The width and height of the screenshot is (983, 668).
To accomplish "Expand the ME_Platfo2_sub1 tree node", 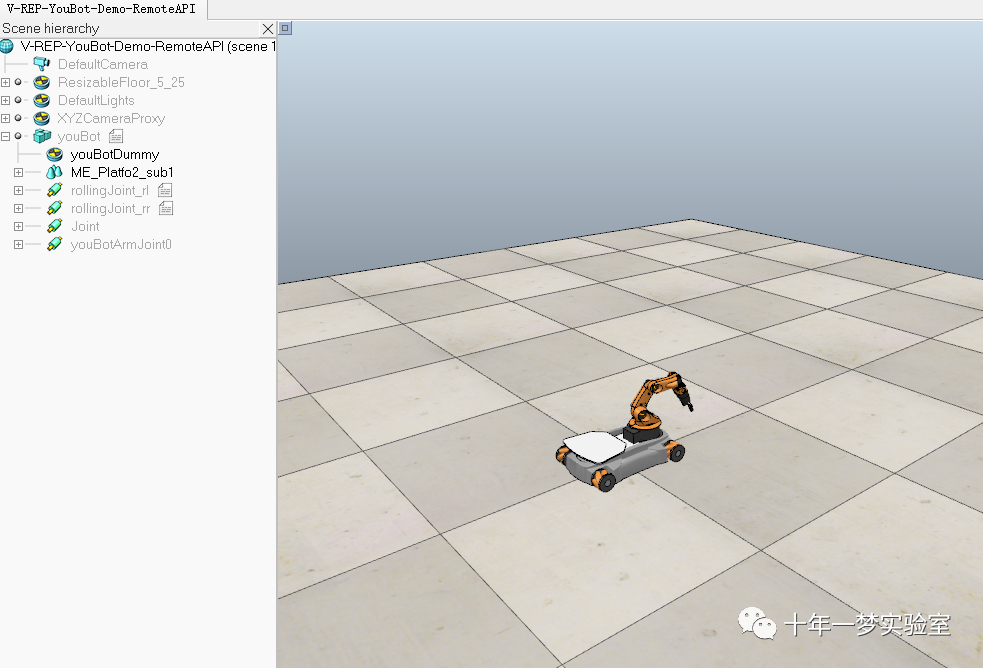I will pos(18,172).
